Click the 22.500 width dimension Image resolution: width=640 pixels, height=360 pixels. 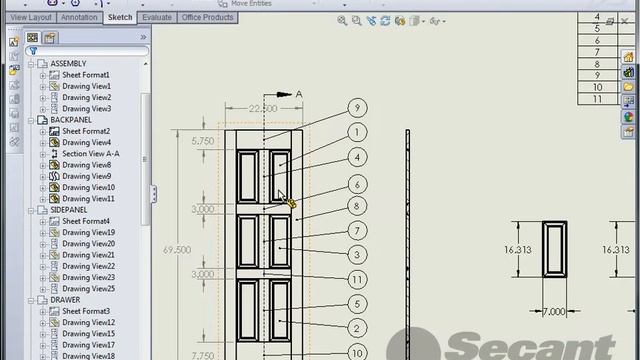tap(263, 109)
